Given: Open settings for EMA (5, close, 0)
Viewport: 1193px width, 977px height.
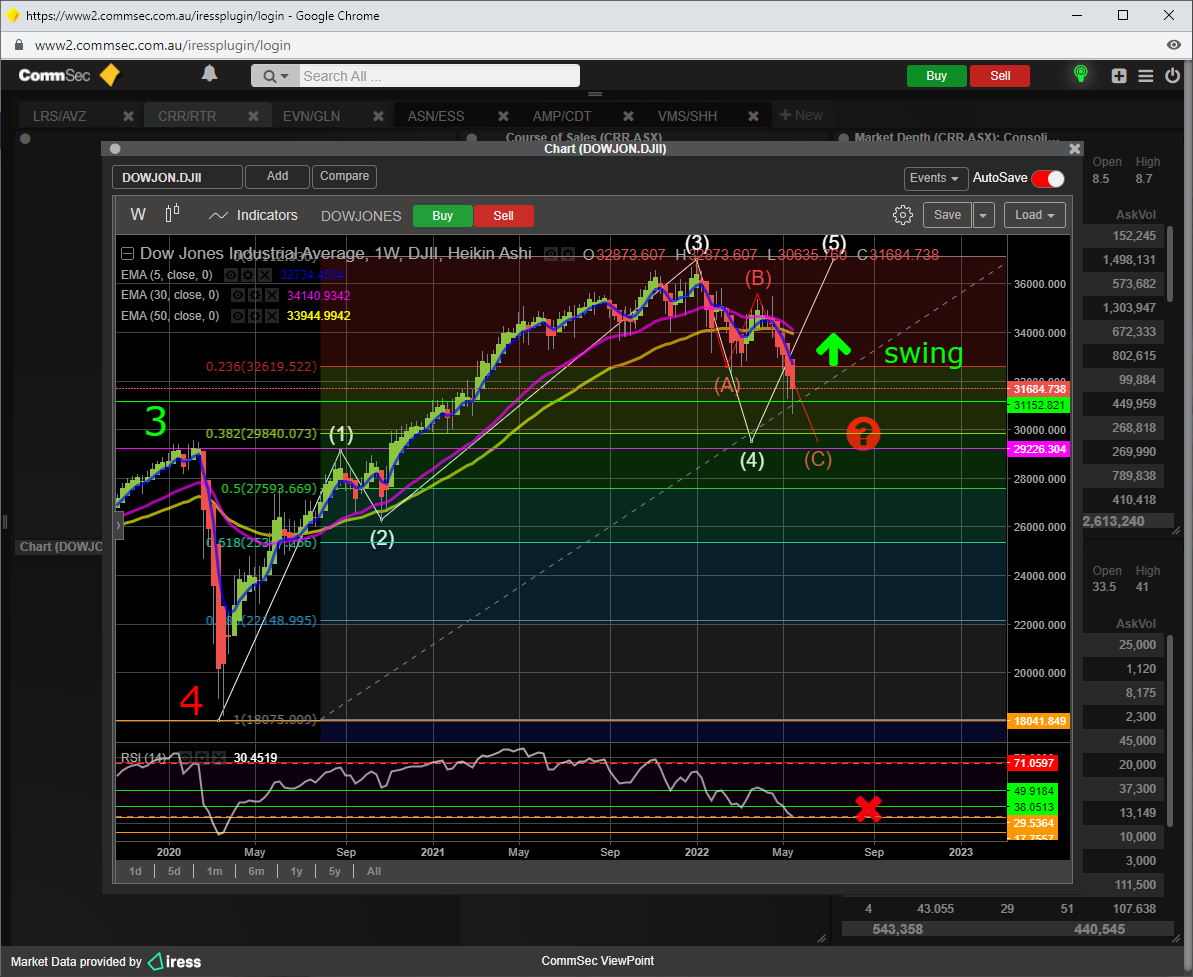Looking at the screenshot, I should [x=247, y=275].
